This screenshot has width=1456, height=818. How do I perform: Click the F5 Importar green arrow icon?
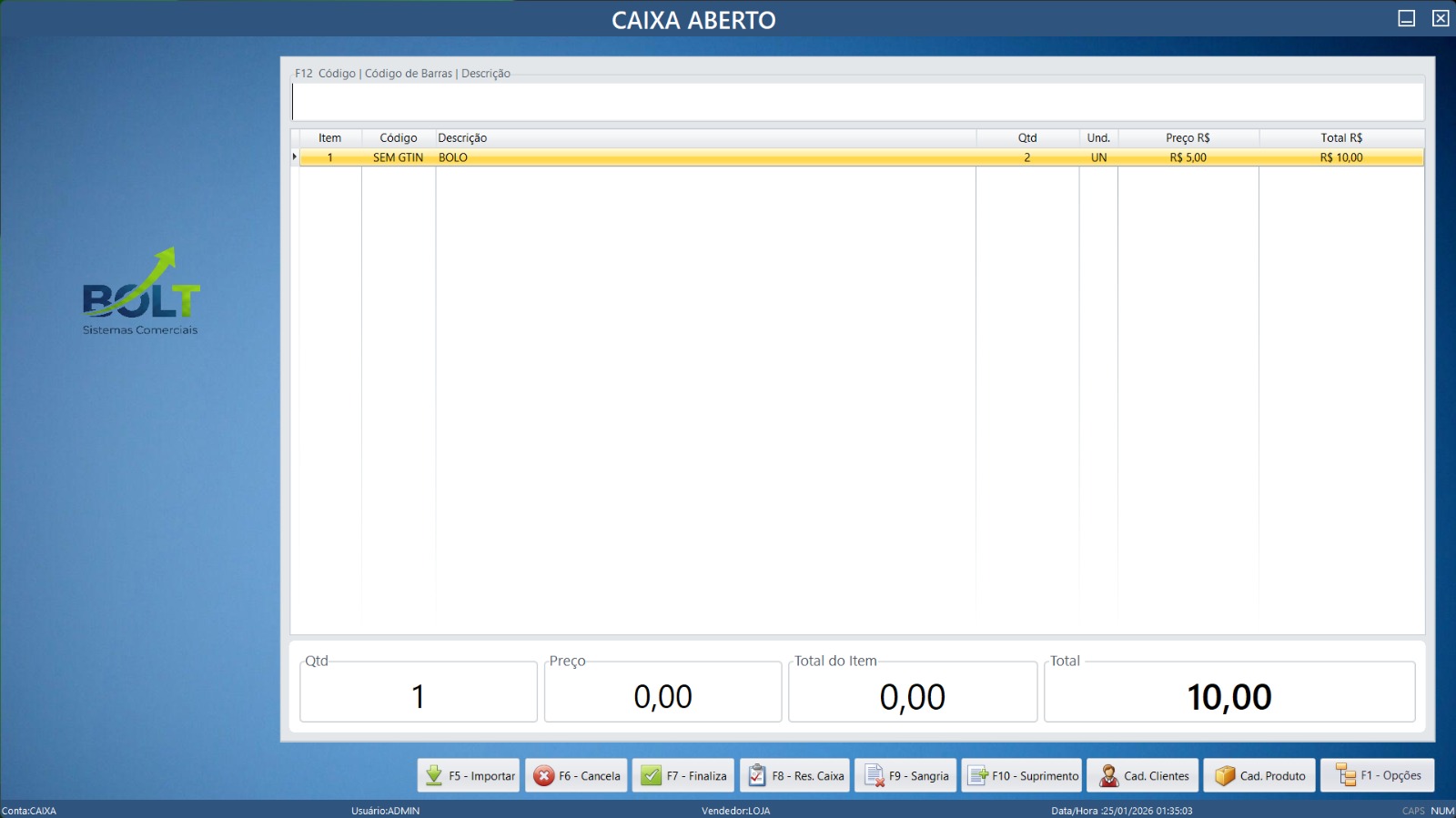point(434,775)
